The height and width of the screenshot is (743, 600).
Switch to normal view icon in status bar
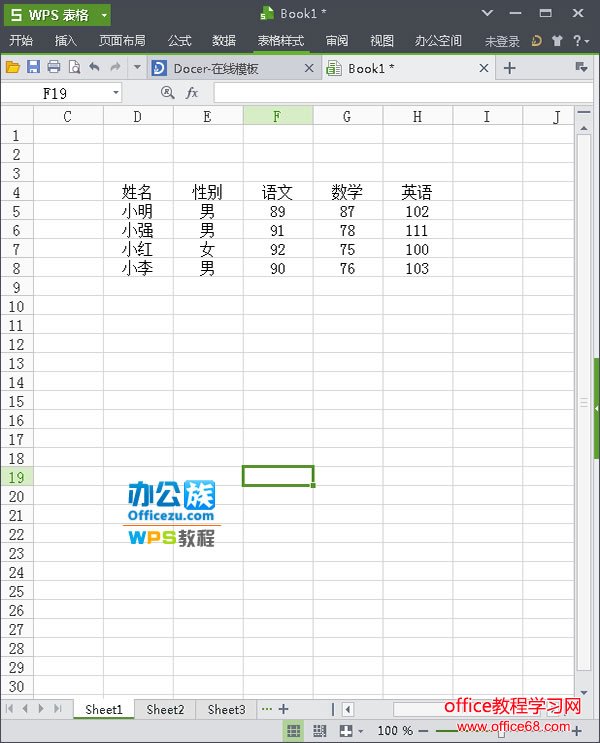pos(293,731)
